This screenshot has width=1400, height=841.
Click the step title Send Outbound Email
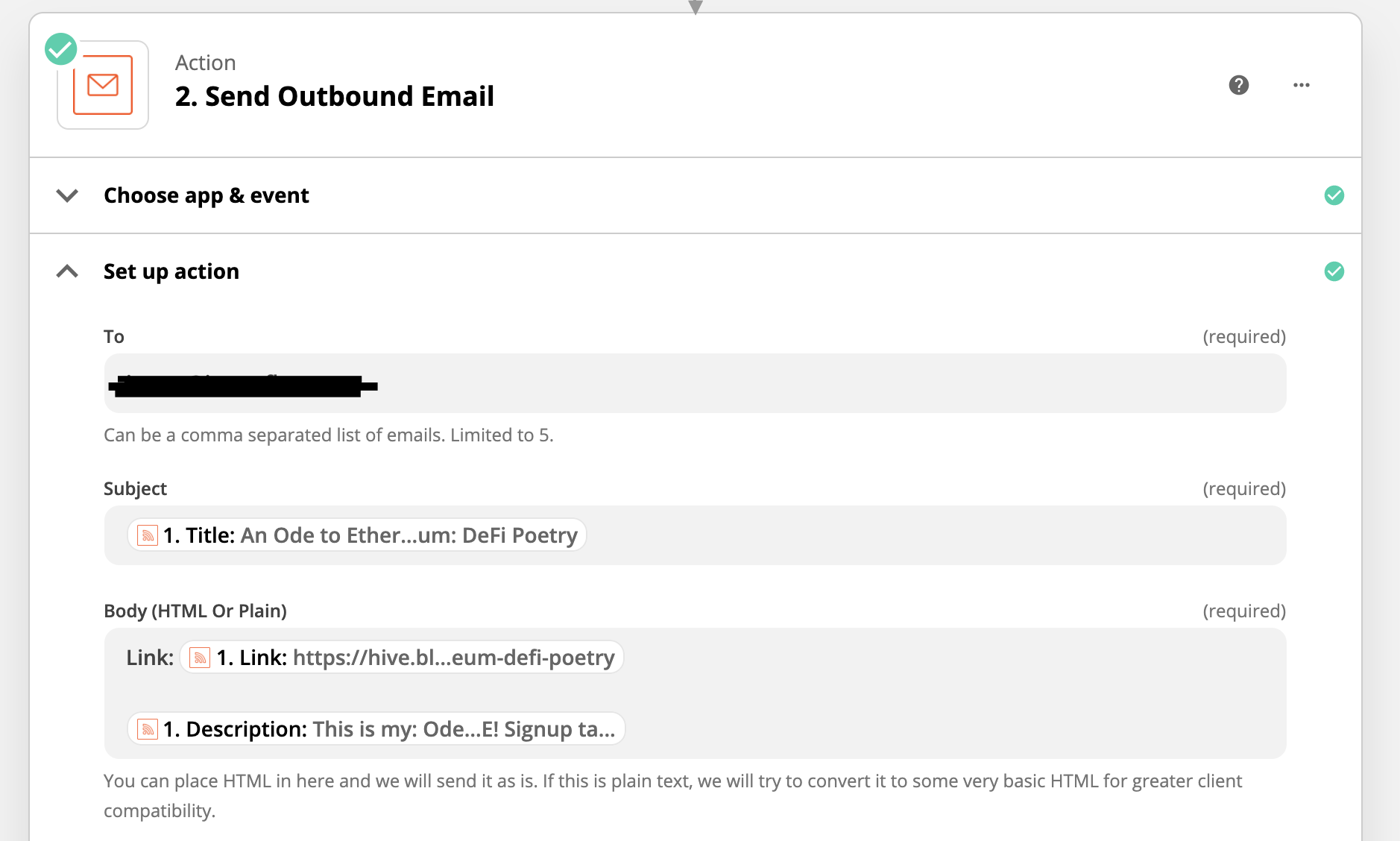point(335,96)
